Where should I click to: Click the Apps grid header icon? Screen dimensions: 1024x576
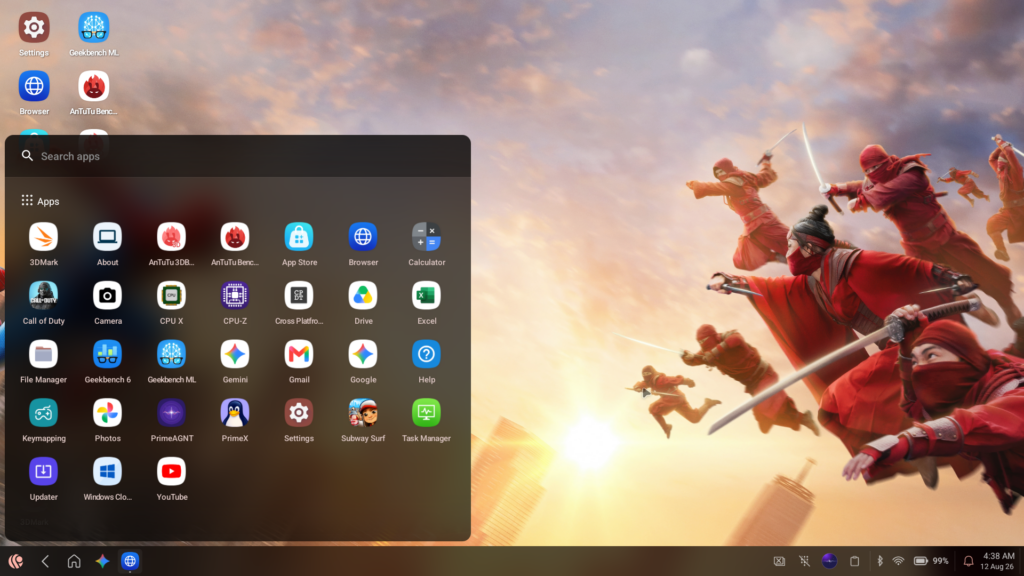click(x=27, y=200)
